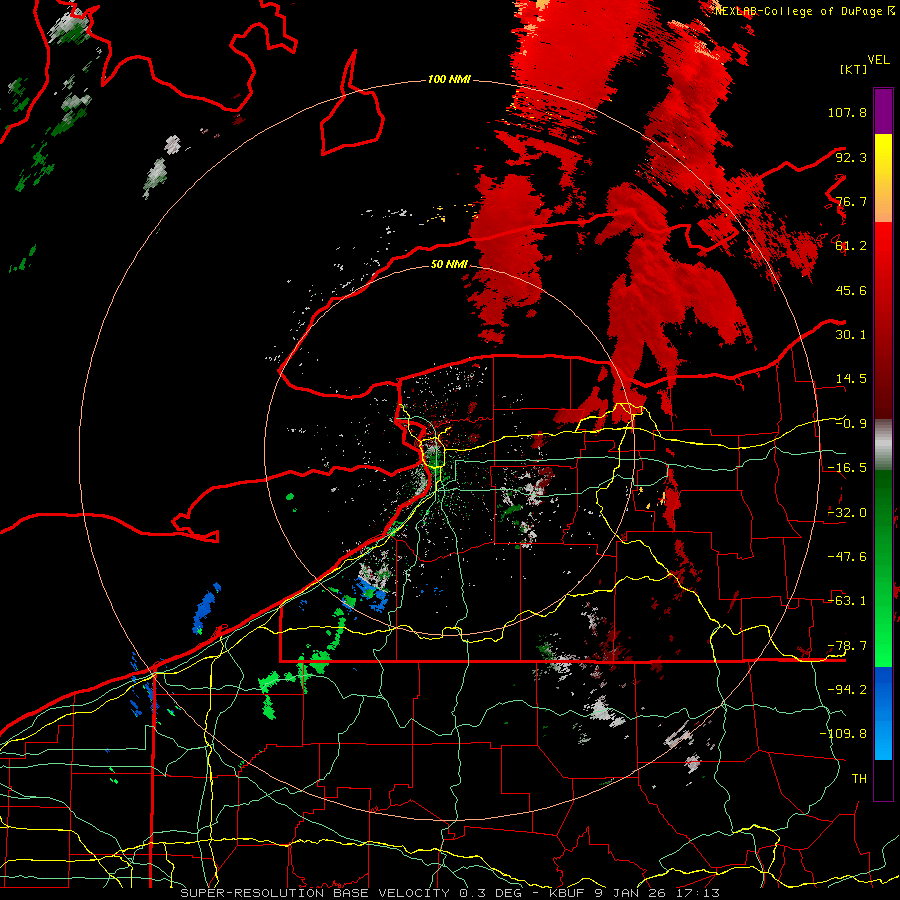Click the -78.7 velocity scale value
Screen dimensions: 900x900
pos(847,646)
